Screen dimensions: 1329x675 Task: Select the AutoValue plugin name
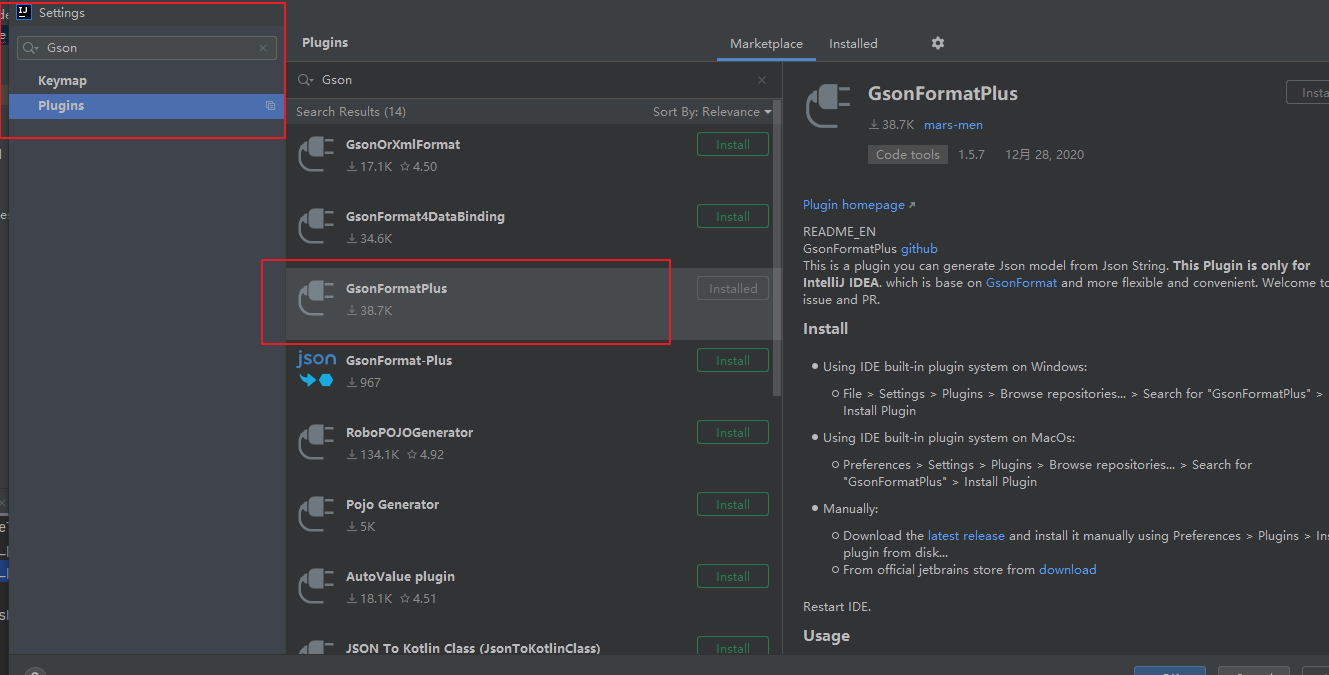click(x=400, y=577)
